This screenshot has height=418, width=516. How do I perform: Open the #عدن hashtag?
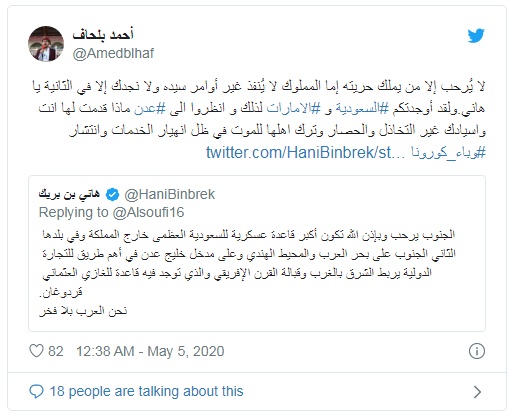click(x=150, y=108)
